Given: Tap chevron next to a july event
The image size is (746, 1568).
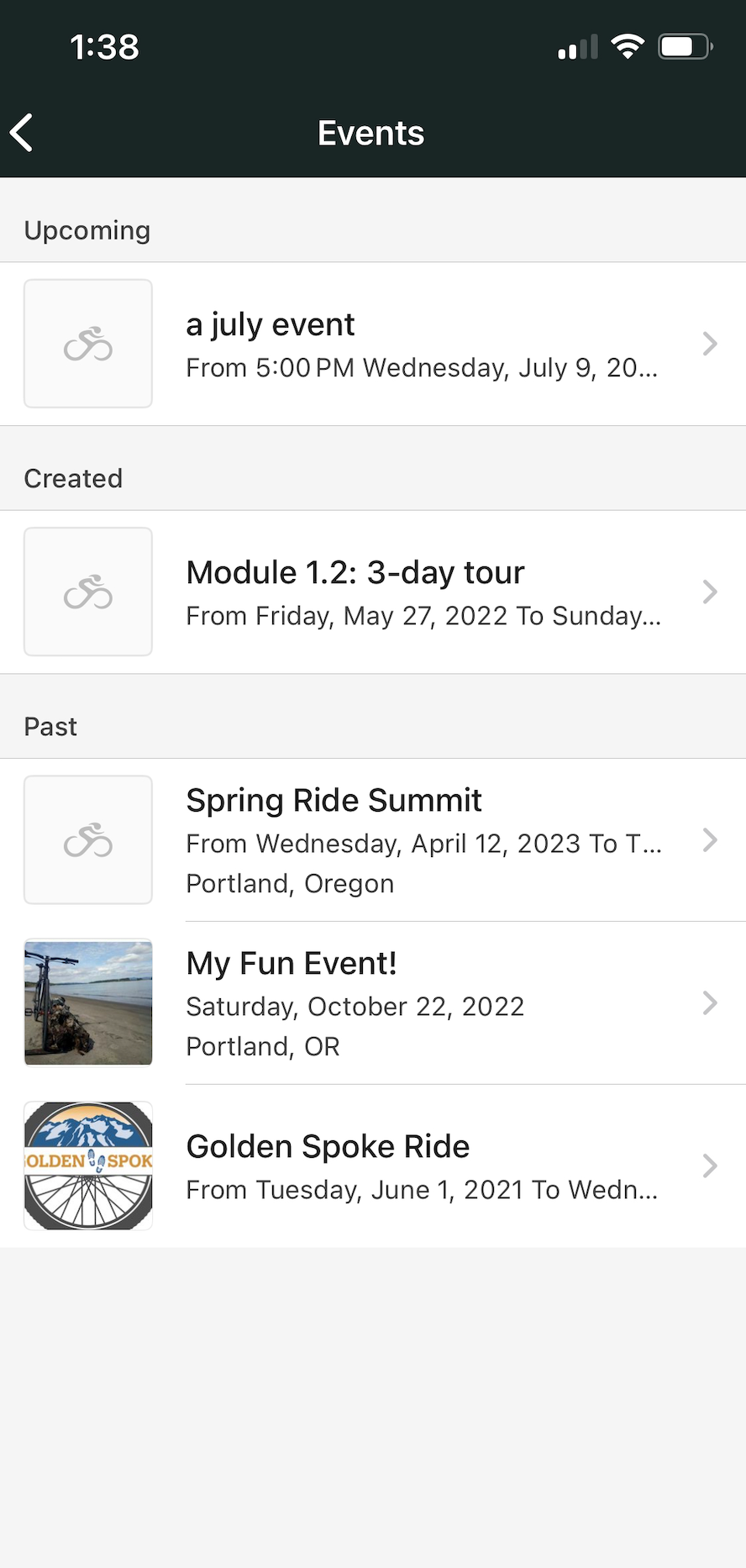Looking at the screenshot, I should point(710,344).
